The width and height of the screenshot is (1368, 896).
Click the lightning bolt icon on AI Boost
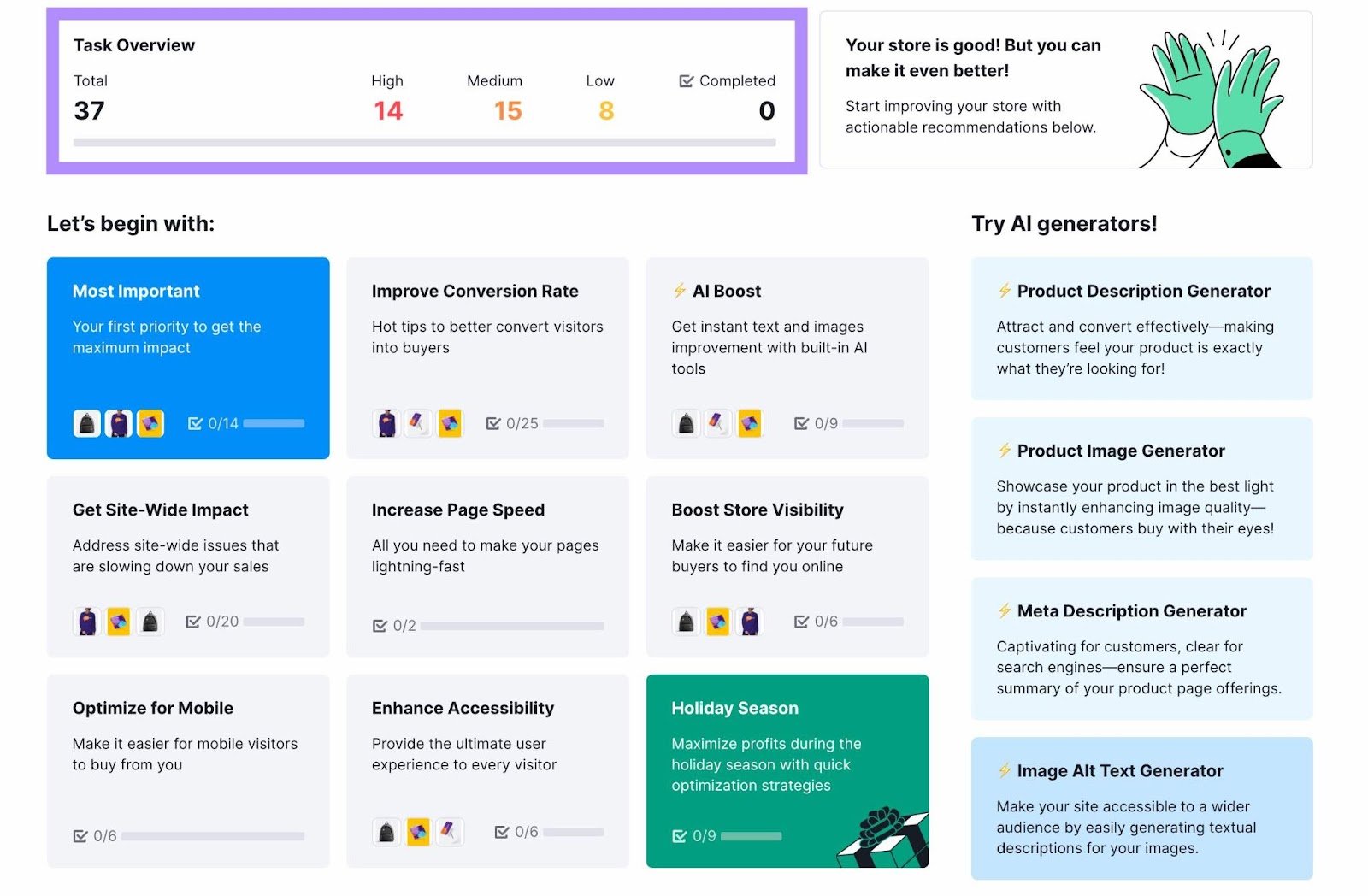click(x=680, y=290)
